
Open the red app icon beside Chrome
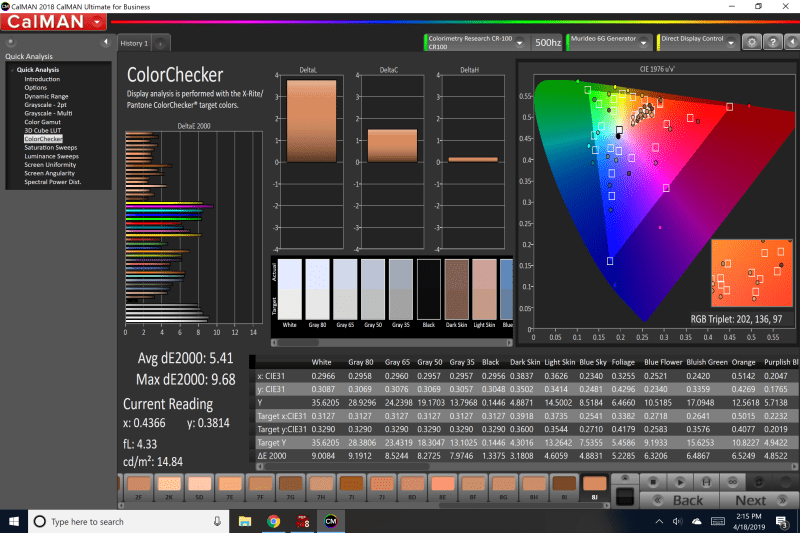click(x=302, y=521)
